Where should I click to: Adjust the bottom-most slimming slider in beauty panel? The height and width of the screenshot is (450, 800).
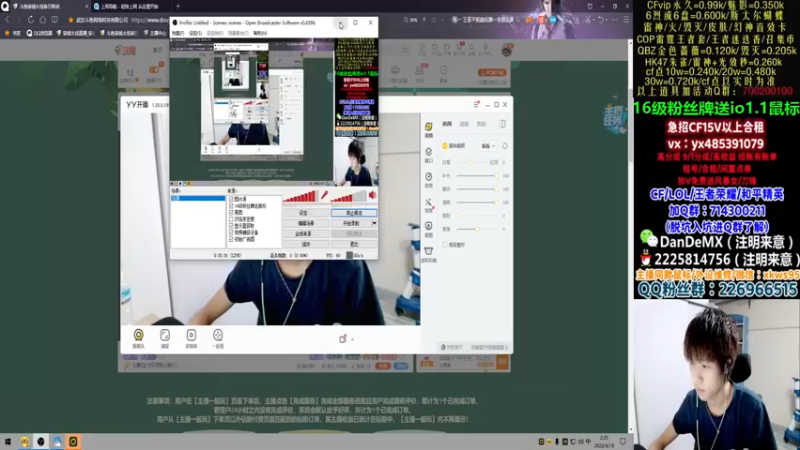tap(477, 229)
